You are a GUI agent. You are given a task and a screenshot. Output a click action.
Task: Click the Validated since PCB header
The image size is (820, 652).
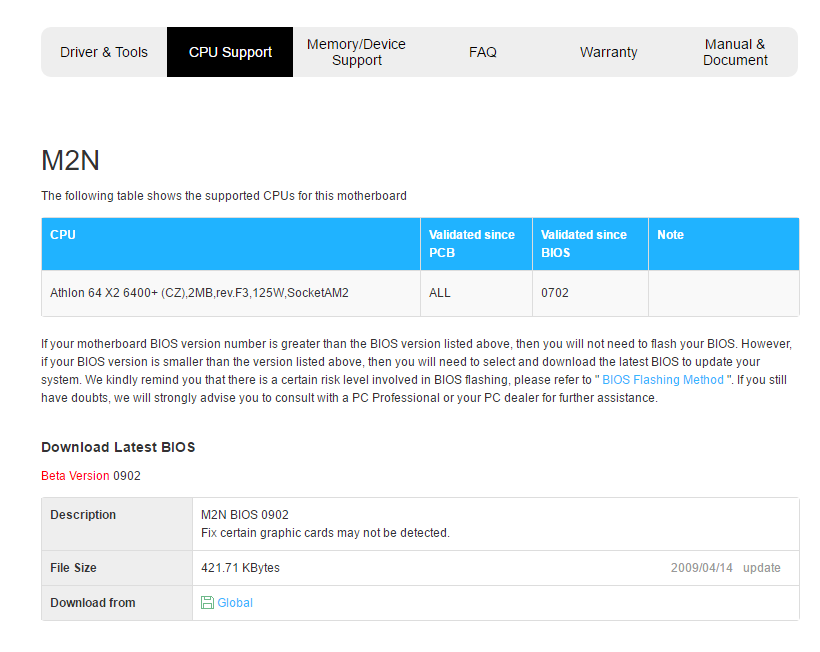click(476, 244)
